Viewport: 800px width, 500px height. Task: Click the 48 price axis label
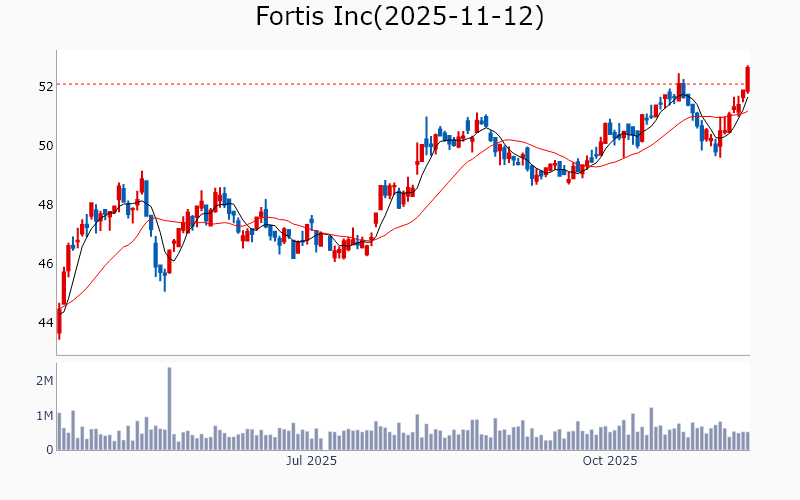point(45,205)
